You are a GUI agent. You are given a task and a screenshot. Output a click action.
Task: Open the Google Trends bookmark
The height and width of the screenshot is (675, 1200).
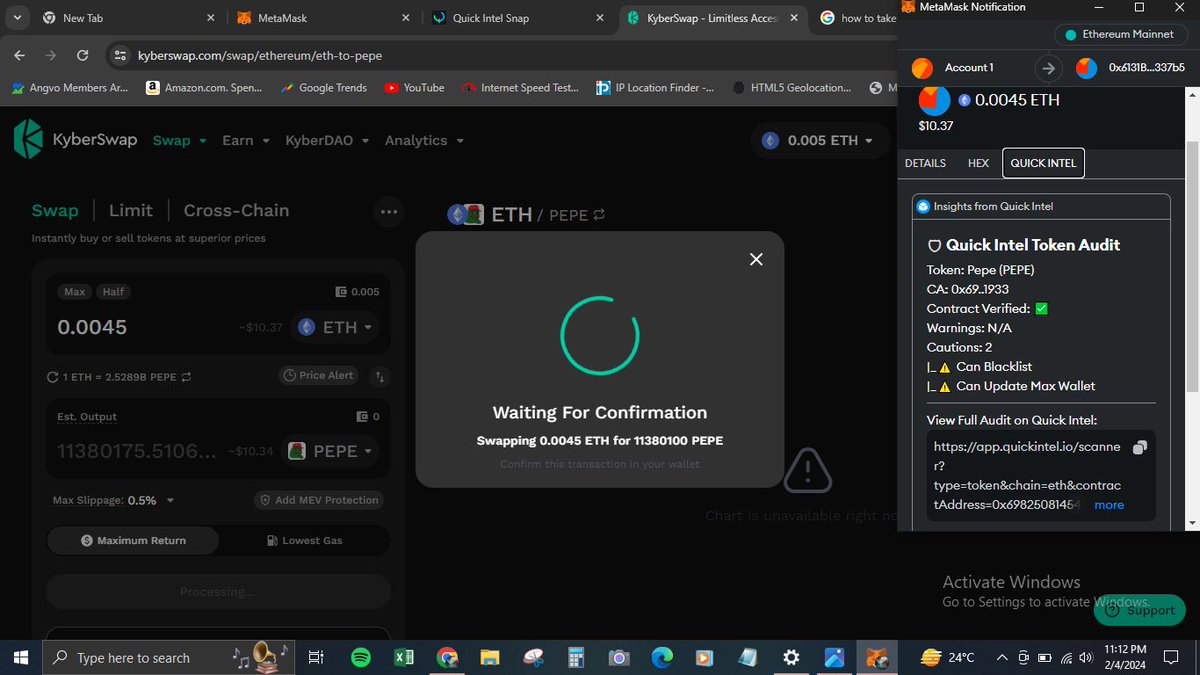pos(322,88)
